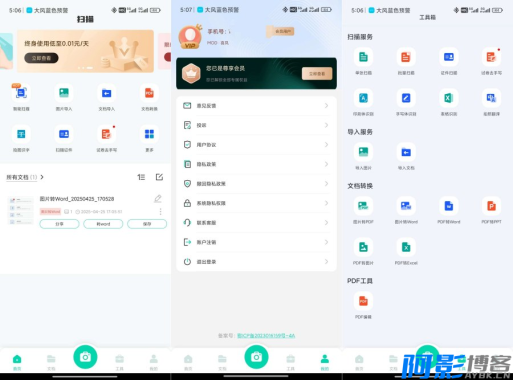Select 首页 tab on scan home screen
The image size is (513, 380).
(x=17, y=362)
